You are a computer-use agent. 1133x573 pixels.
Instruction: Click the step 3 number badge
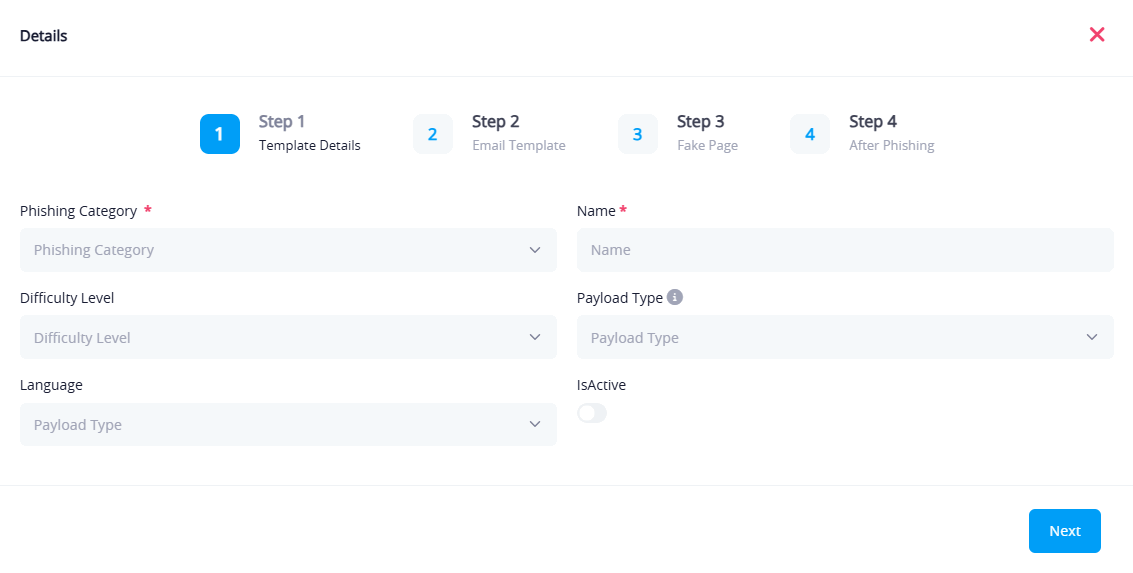pos(637,134)
